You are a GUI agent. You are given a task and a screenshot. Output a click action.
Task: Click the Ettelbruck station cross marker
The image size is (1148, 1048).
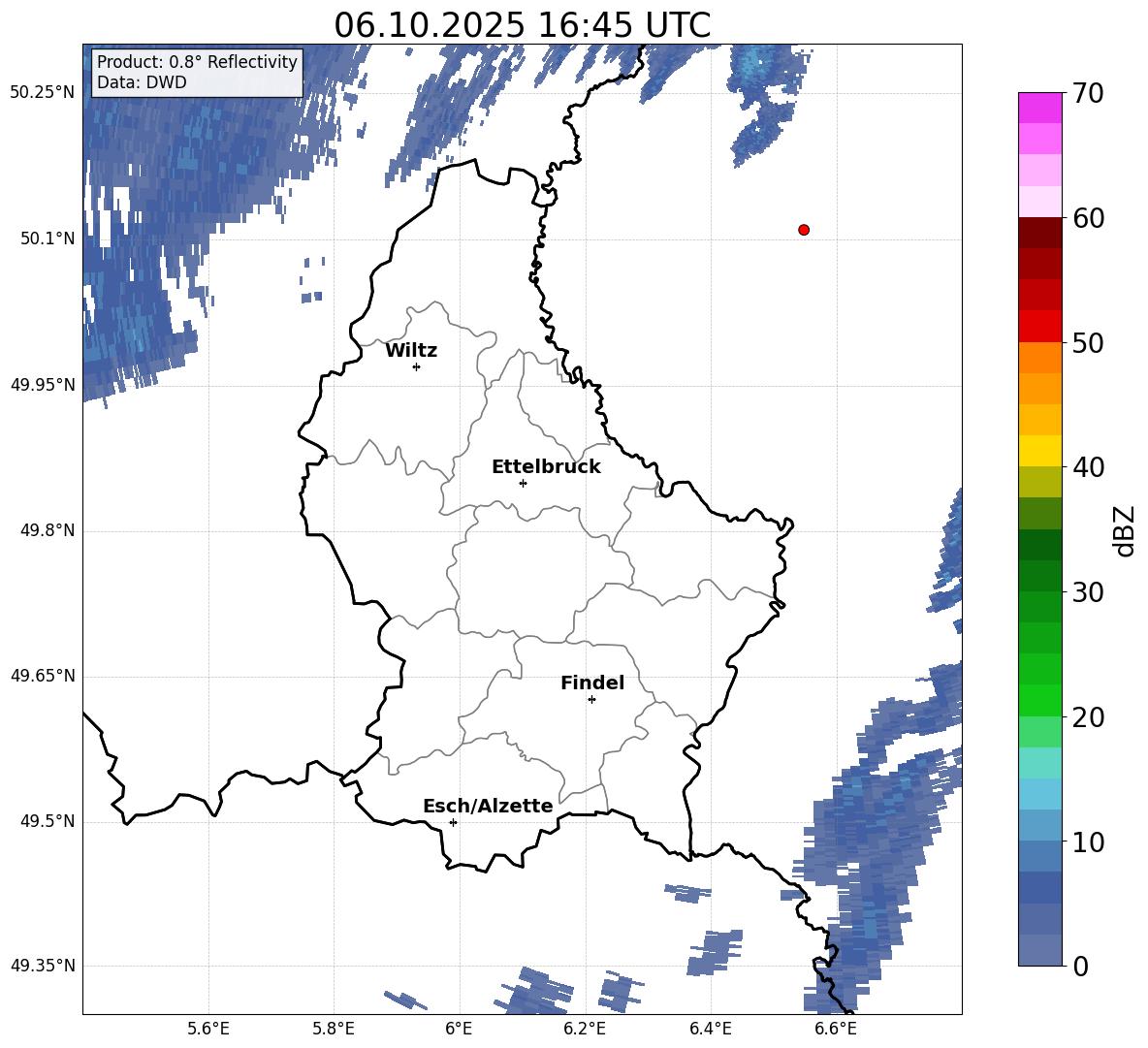pyautogui.click(x=523, y=483)
